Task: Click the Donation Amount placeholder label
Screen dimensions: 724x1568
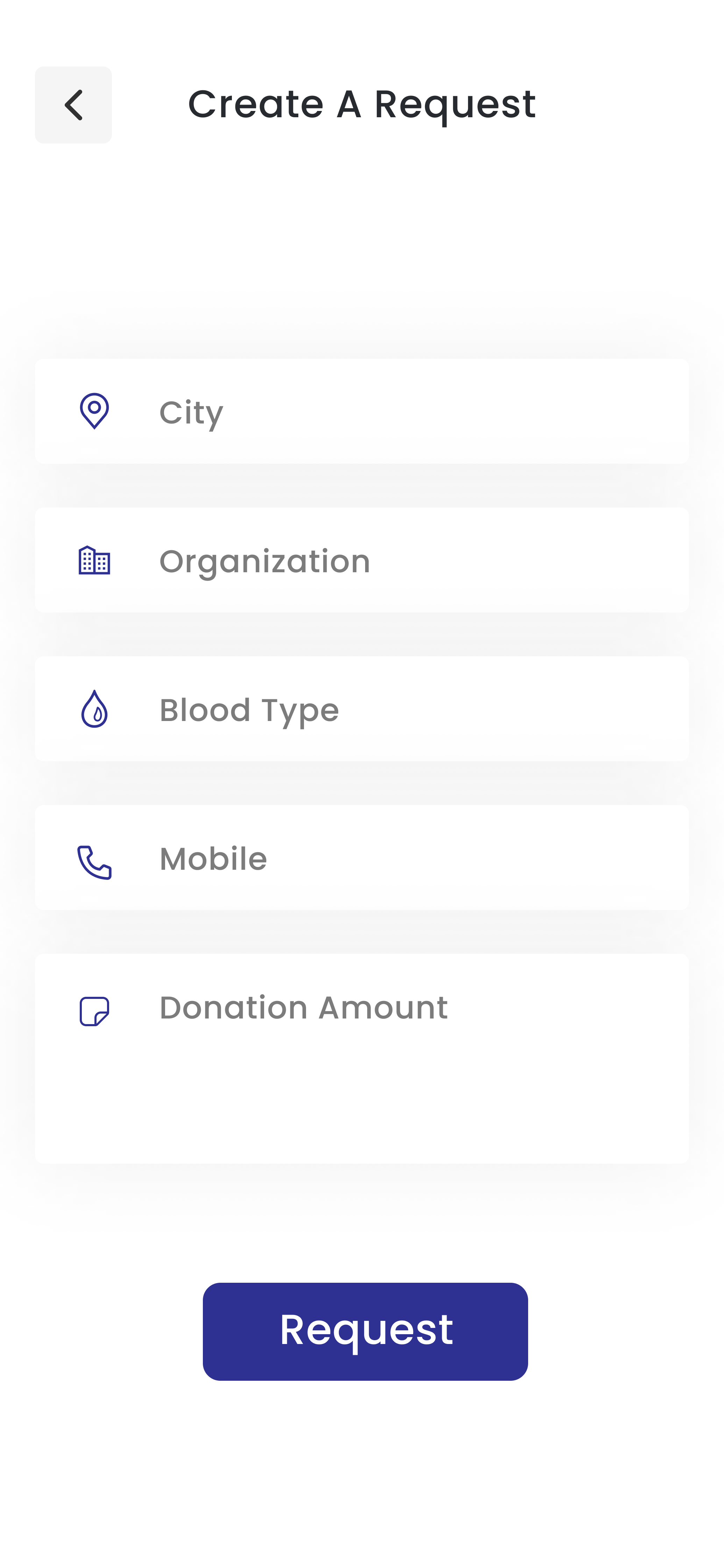Action: tap(304, 1007)
